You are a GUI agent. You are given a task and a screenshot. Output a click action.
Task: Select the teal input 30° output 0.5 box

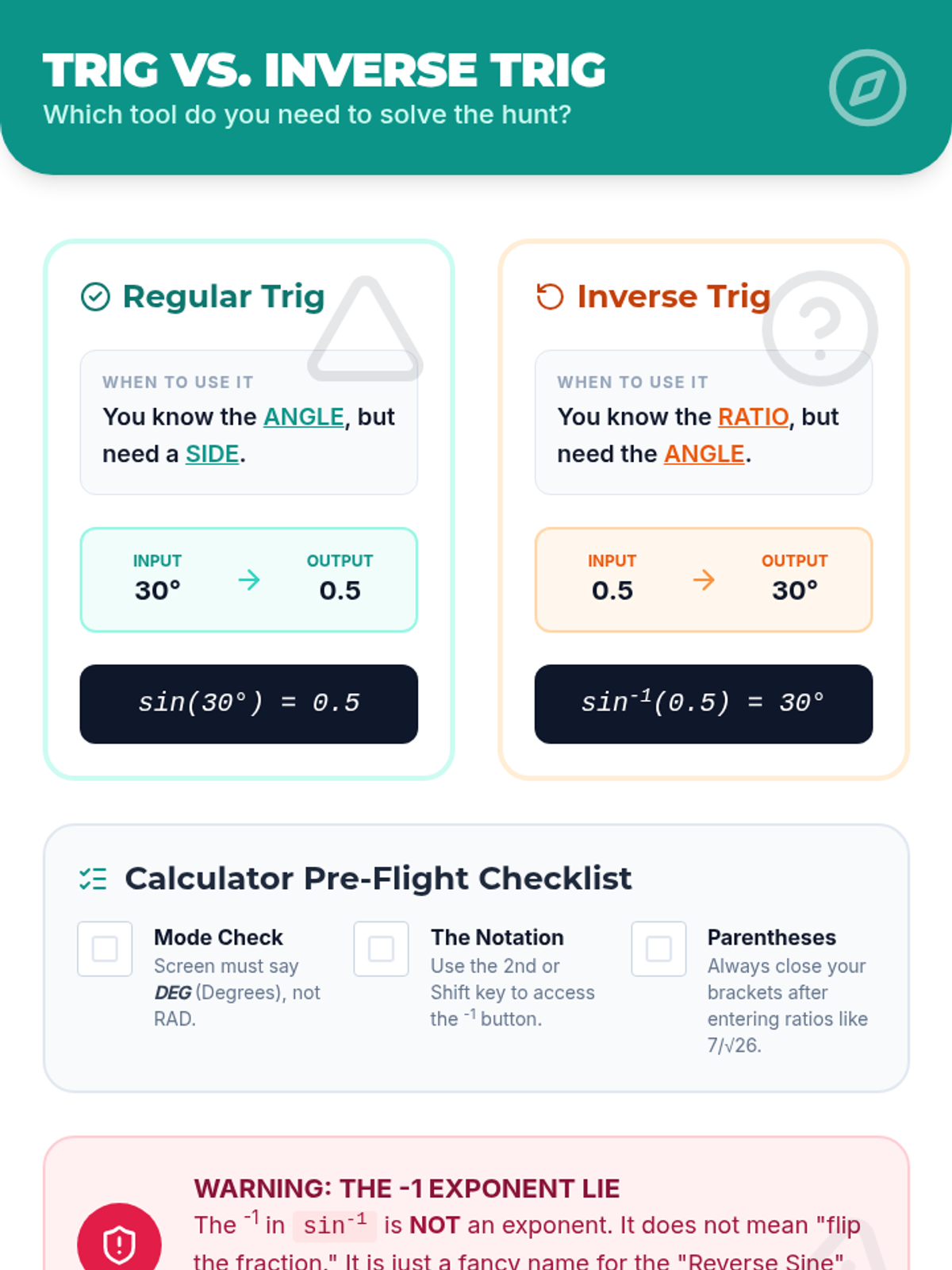pyautogui.click(x=249, y=580)
